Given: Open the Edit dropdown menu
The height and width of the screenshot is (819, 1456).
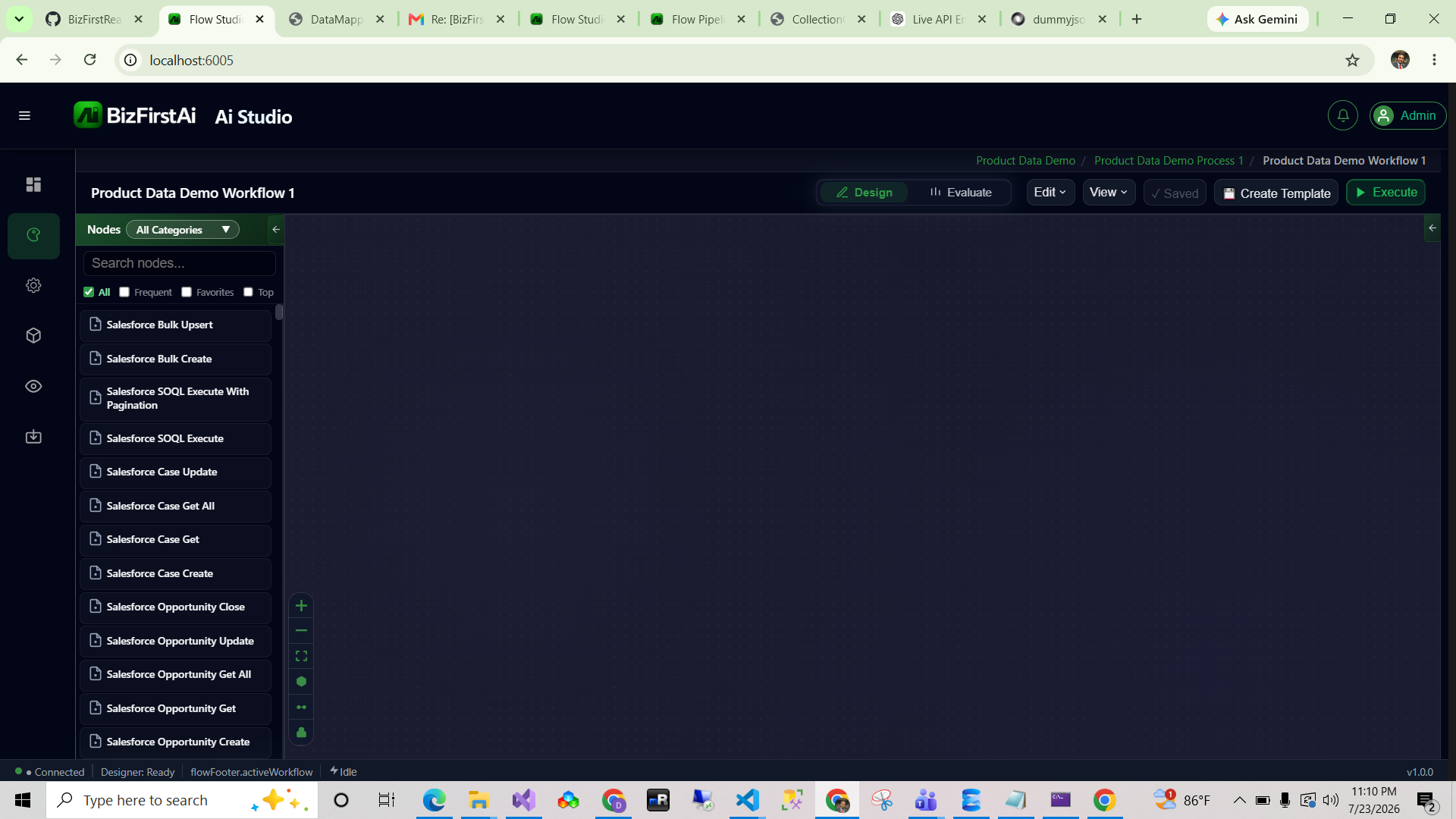Looking at the screenshot, I should click(x=1050, y=193).
